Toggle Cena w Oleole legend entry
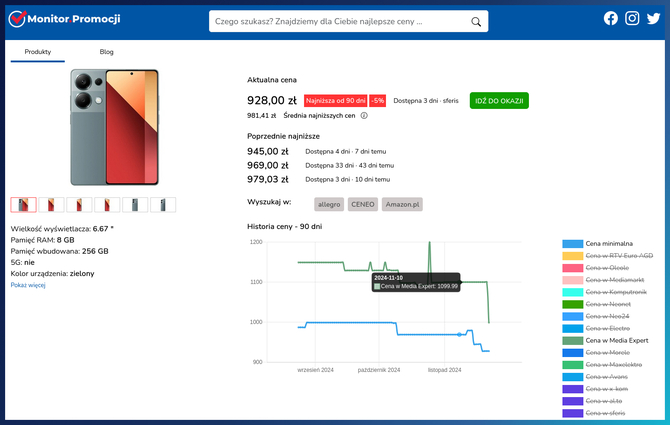 point(596,268)
